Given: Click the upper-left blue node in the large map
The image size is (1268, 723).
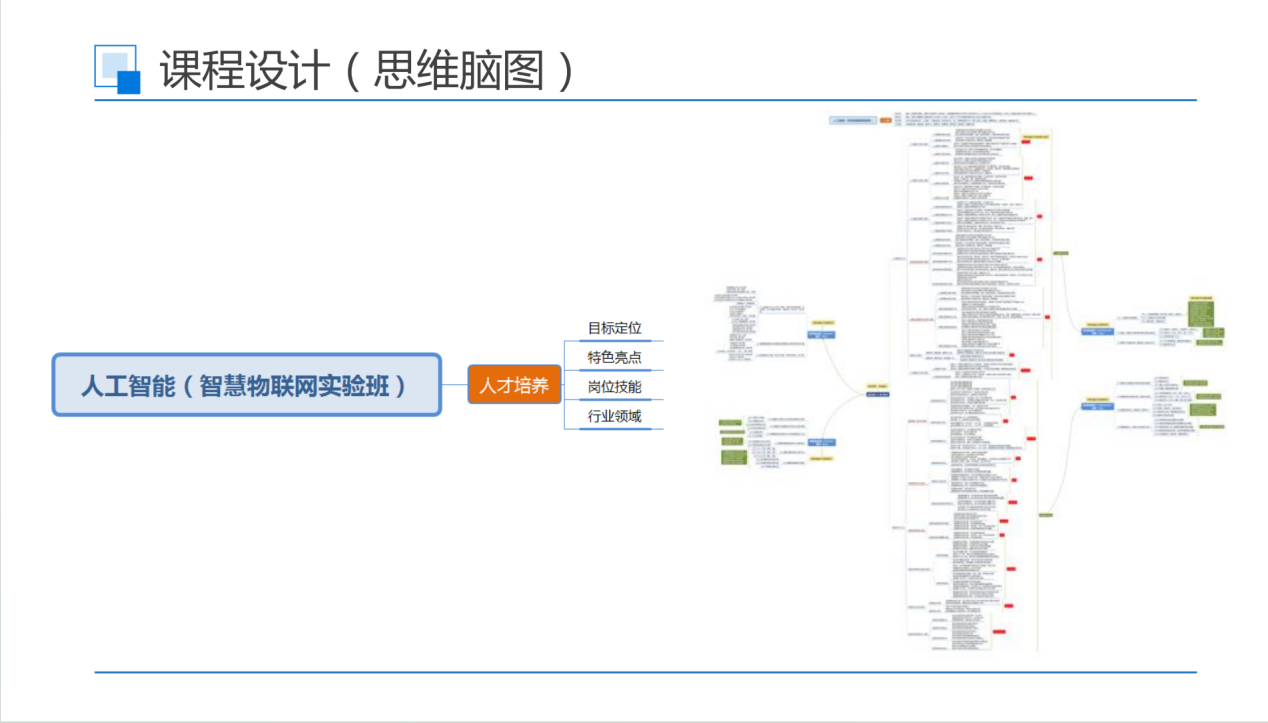Looking at the screenshot, I should tap(821, 334).
